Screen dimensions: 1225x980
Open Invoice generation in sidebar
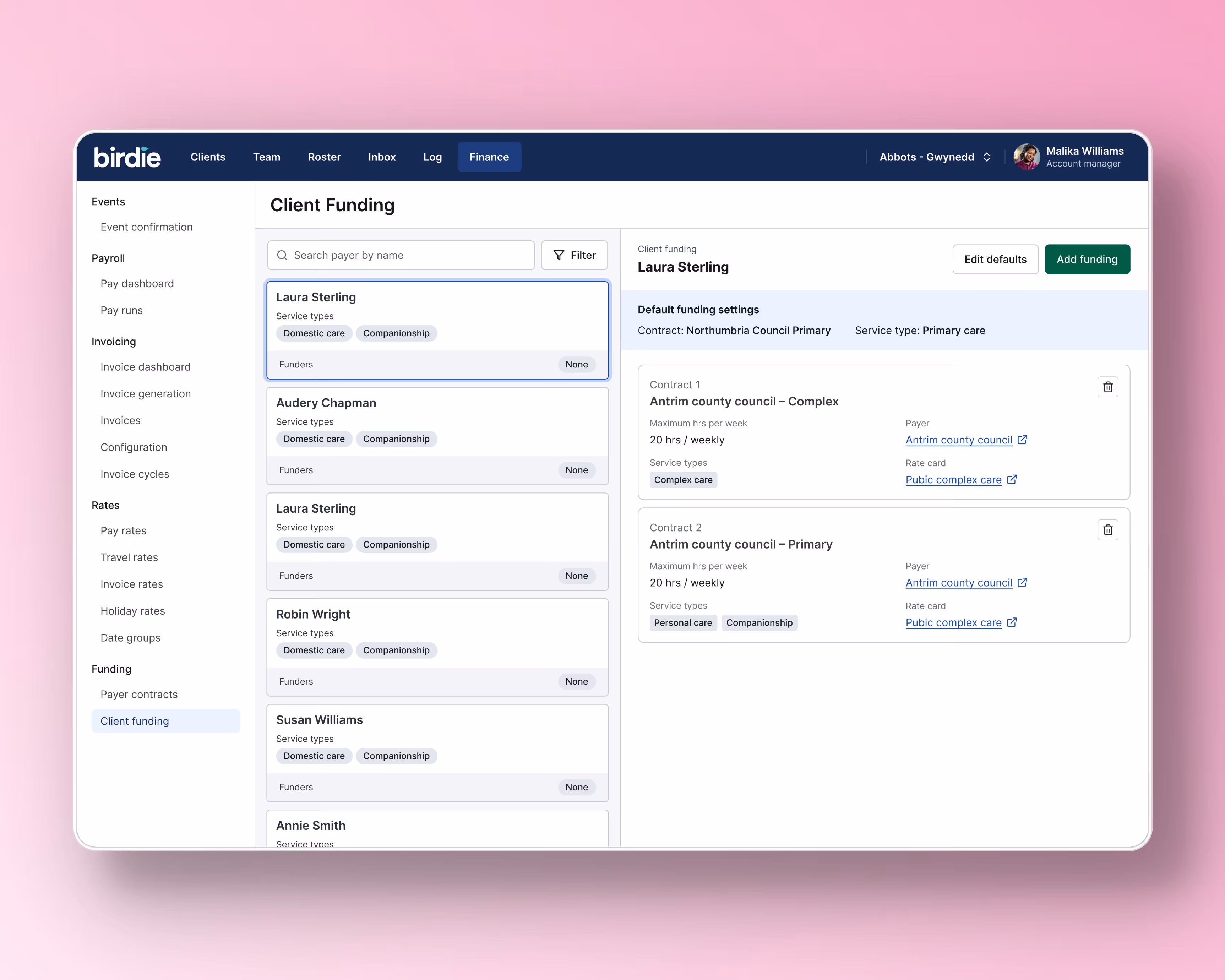pos(146,394)
